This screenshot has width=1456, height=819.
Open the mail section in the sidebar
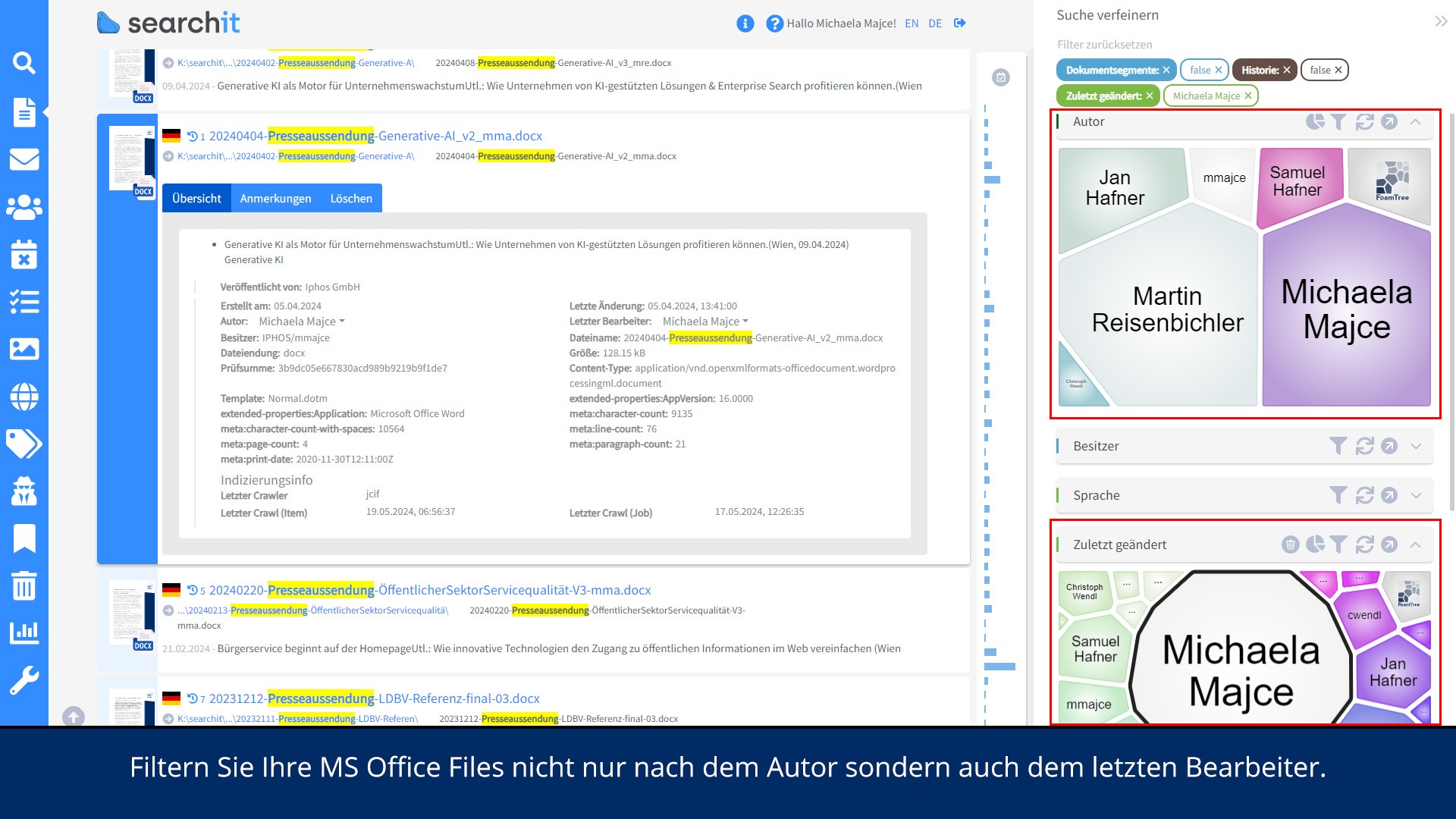24,159
